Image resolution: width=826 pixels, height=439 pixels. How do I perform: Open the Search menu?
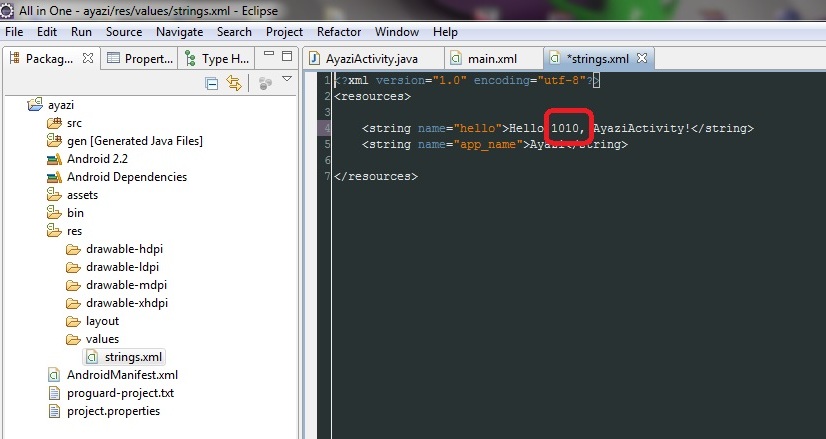234,32
